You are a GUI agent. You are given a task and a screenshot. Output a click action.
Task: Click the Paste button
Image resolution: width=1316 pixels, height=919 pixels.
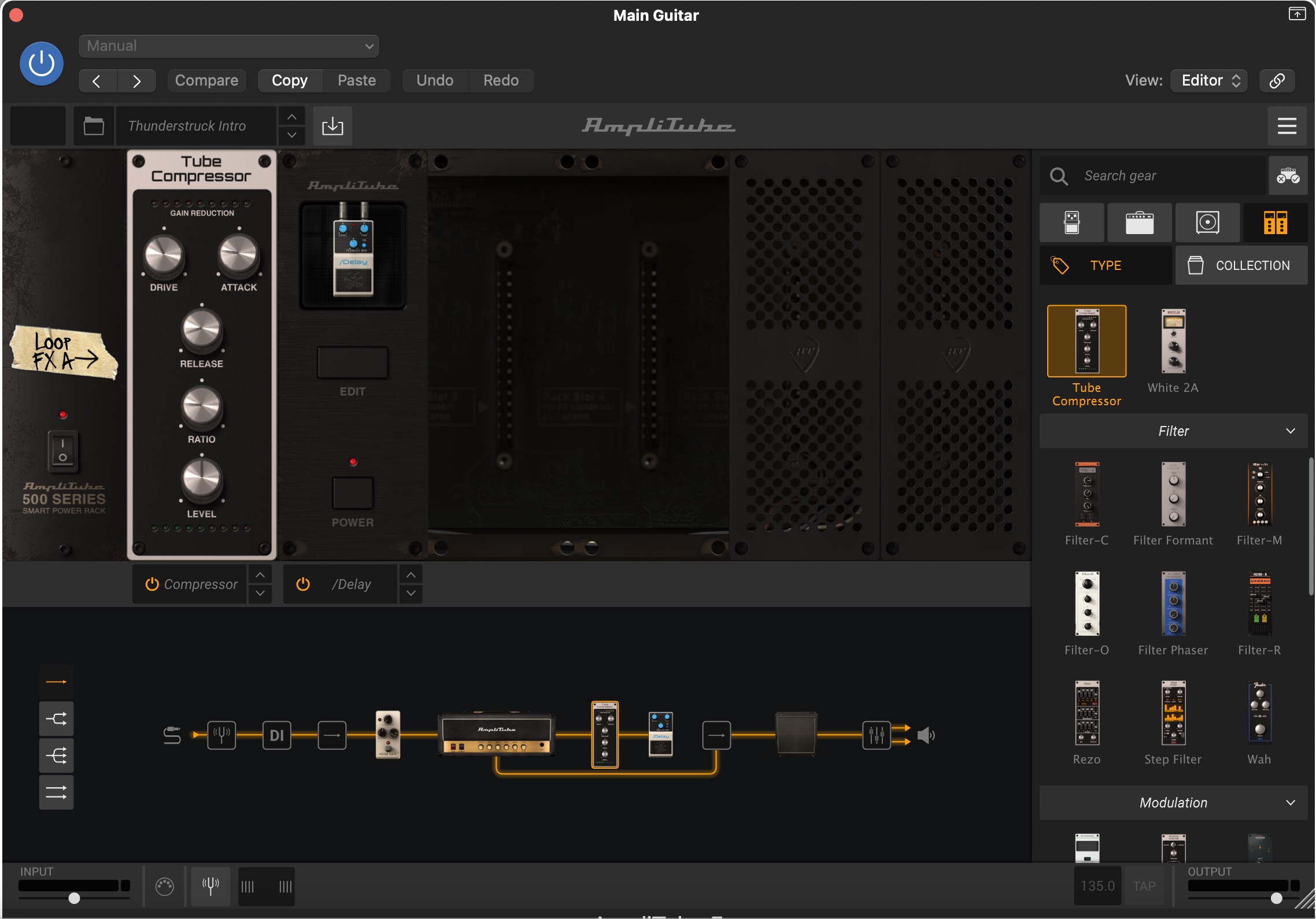coord(357,80)
